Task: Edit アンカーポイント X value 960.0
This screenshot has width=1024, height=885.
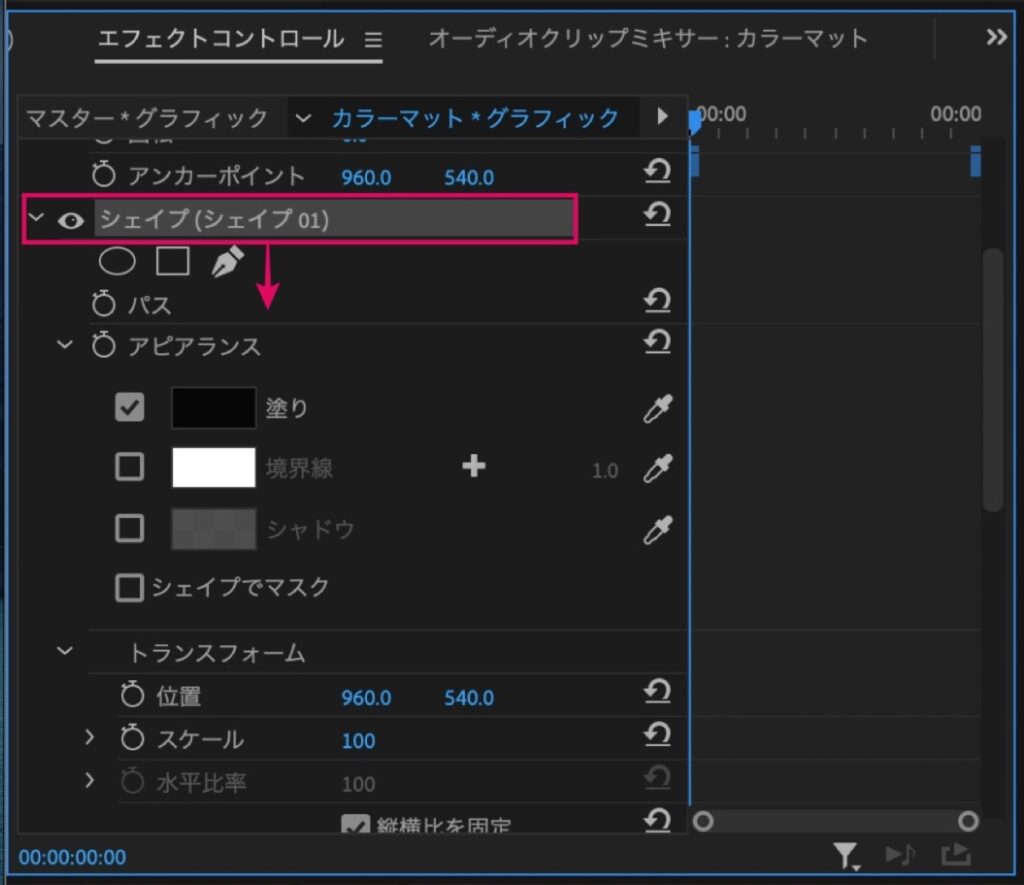Action: click(366, 177)
